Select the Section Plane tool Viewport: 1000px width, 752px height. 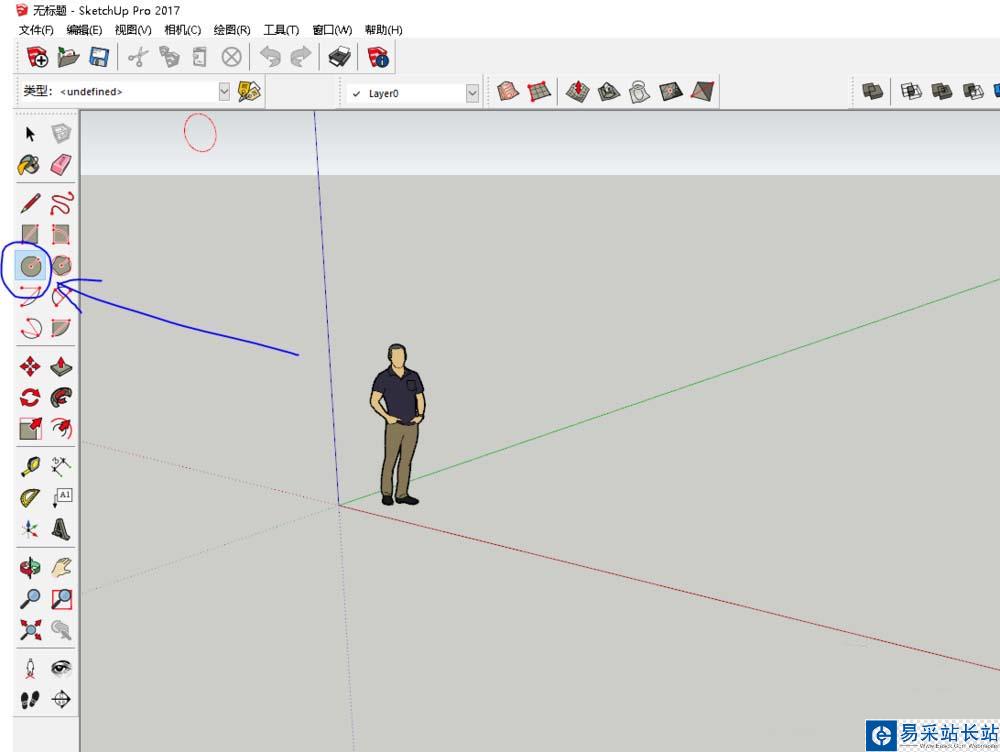pos(61,700)
